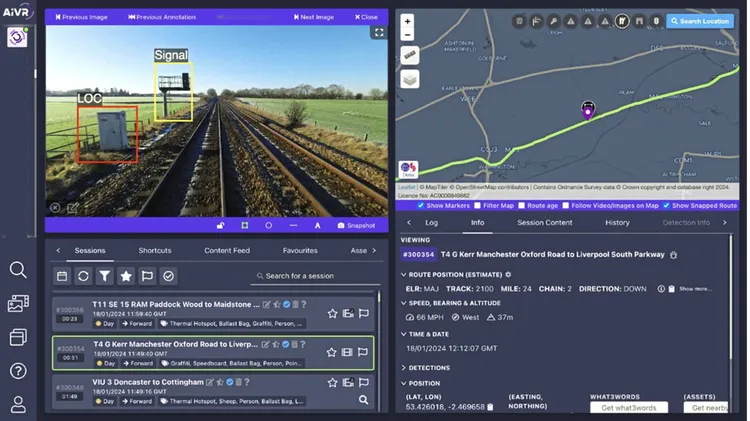Screen dimensions: 750x421
Task: Toggle the favourites star filter in sessions toolbar
Action: pyautogui.click(x=126, y=276)
